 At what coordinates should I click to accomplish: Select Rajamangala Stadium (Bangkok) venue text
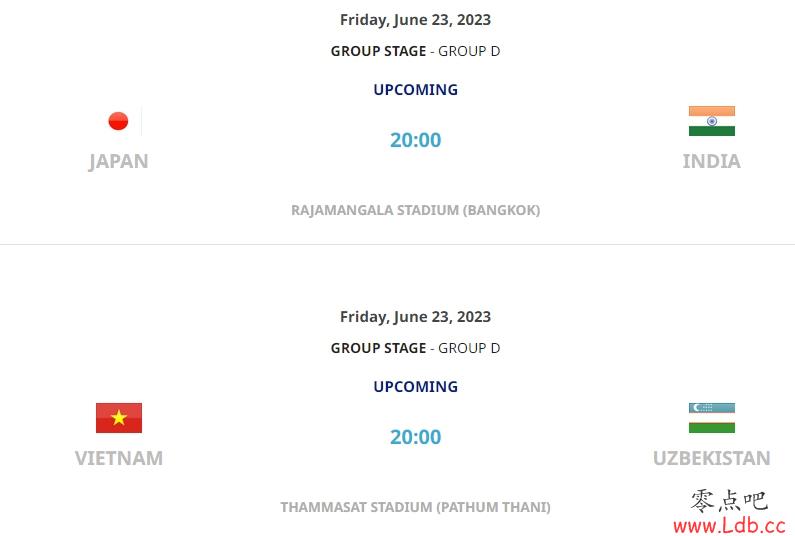(x=415, y=210)
